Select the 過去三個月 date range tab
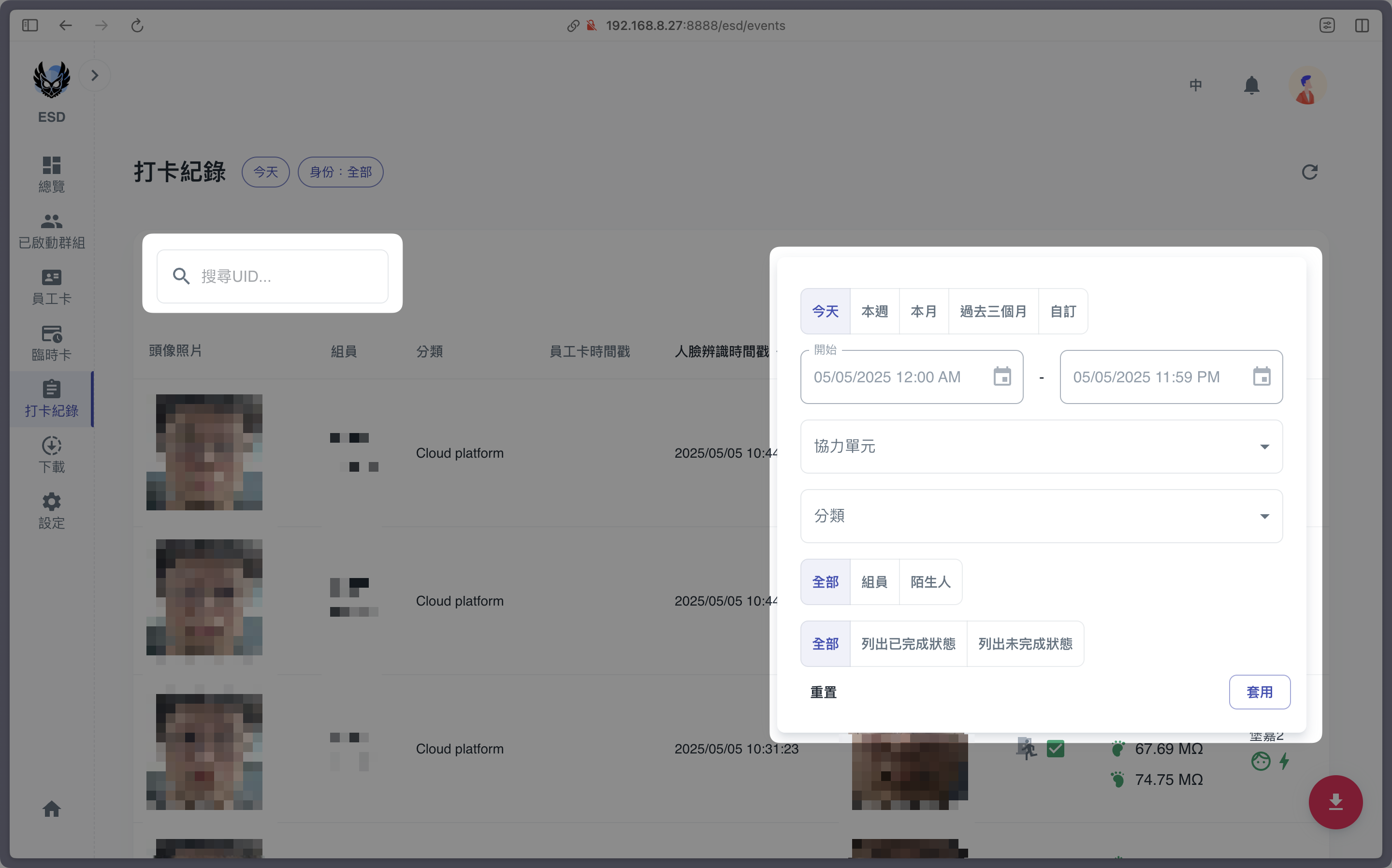 (x=993, y=311)
